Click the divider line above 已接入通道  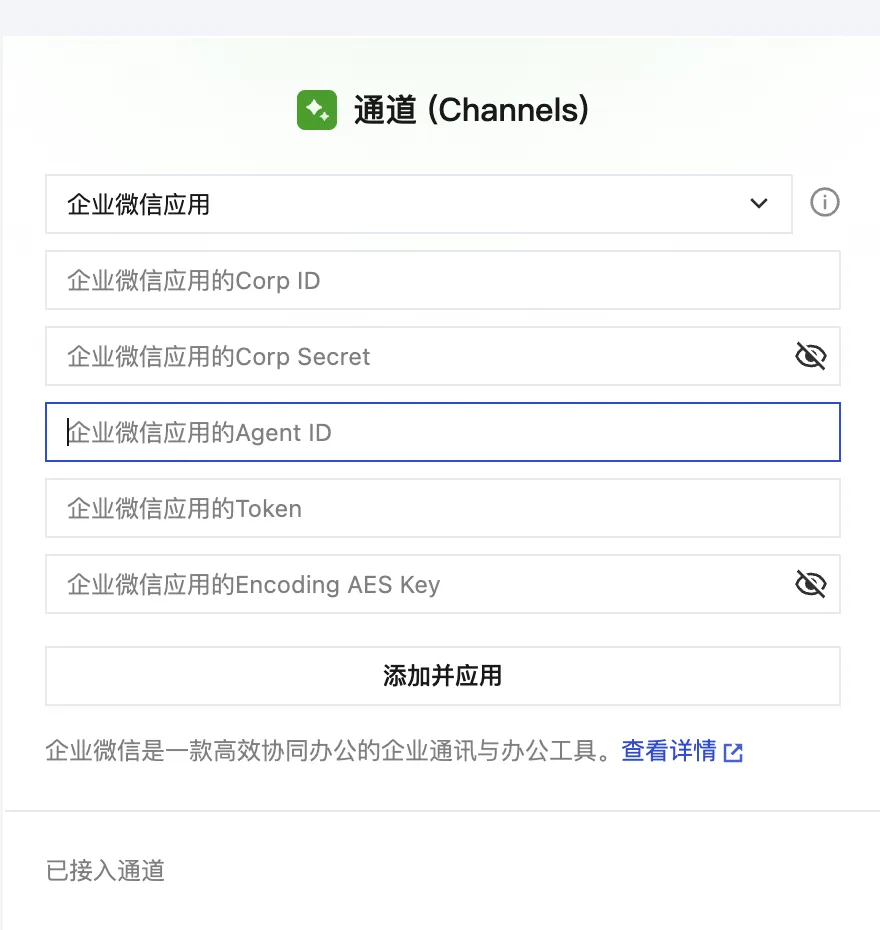pyautogui.click(x=442, y=811)
